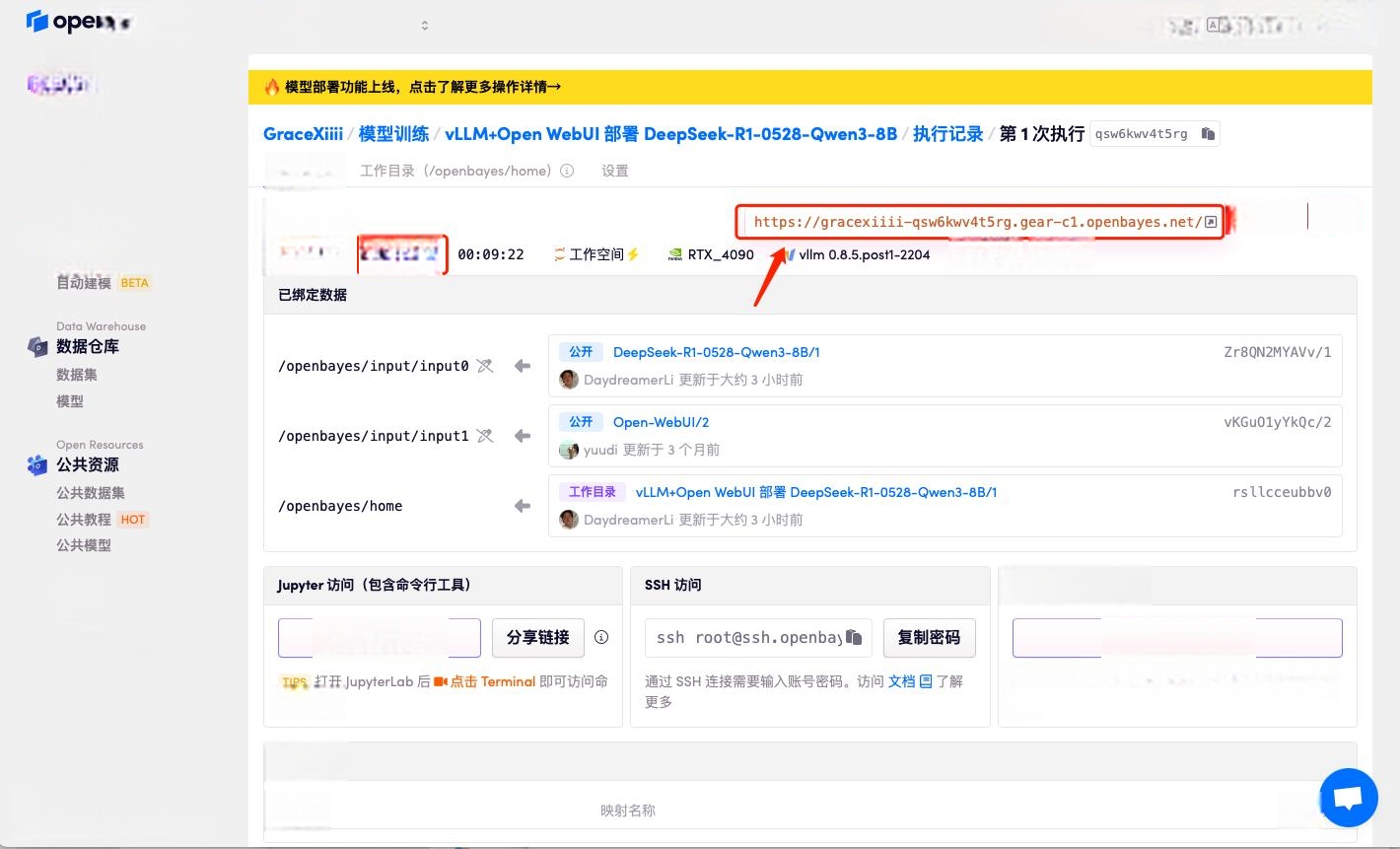Click the arrow icon next to /openbayes/input/input0
This screenshot has height=849, width=1400.
(523, 366)
